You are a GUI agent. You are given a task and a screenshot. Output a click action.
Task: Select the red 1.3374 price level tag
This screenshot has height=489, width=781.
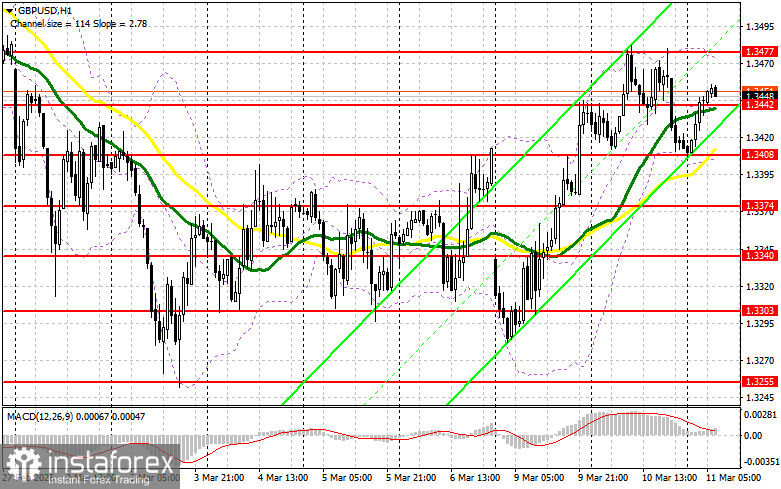coord(760,206)
